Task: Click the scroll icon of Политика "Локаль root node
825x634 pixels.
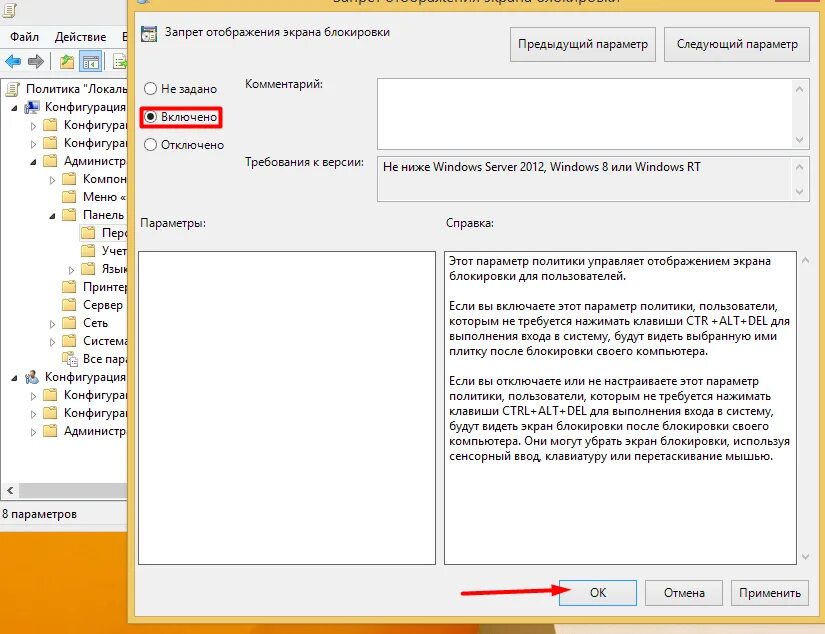Action: click(13, 89)
